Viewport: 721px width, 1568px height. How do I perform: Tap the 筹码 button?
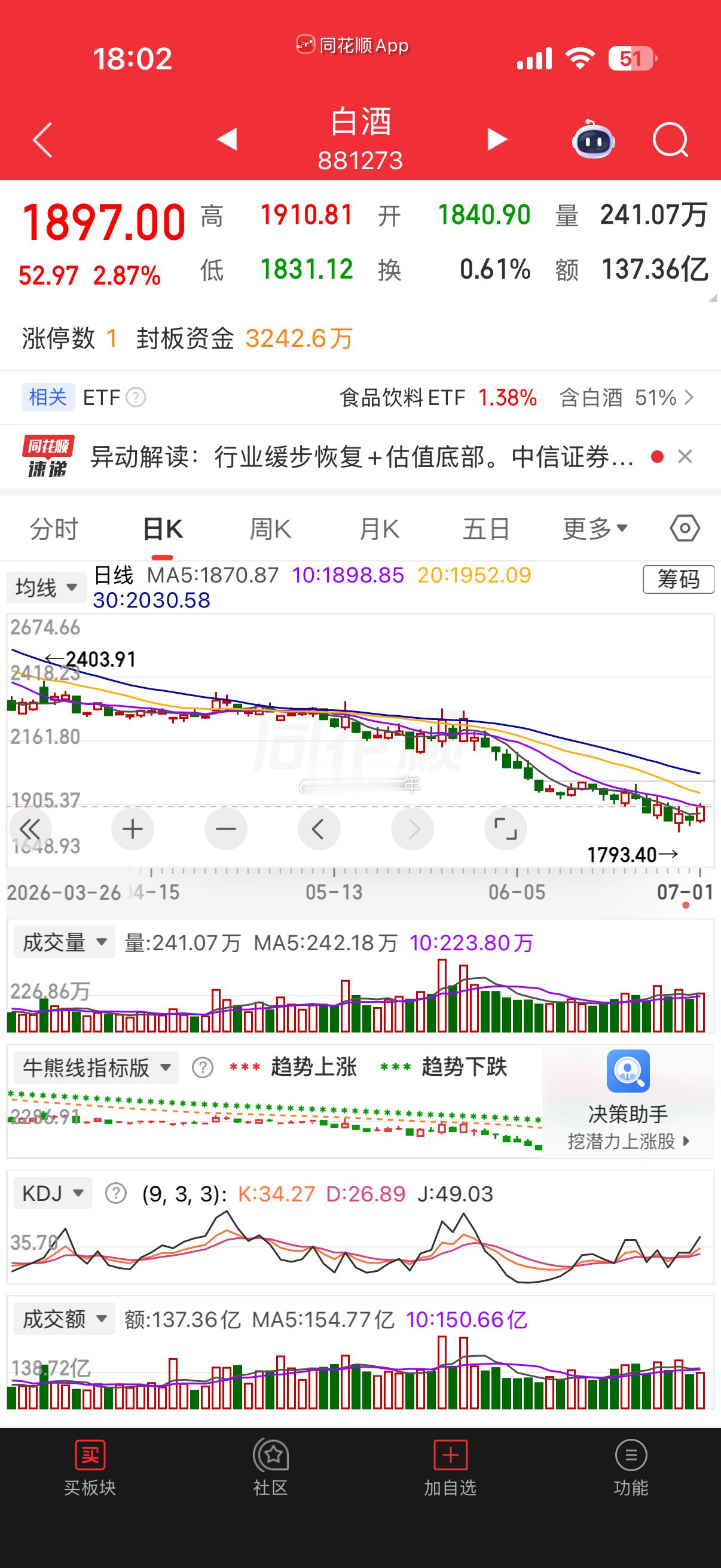point(679,579)
